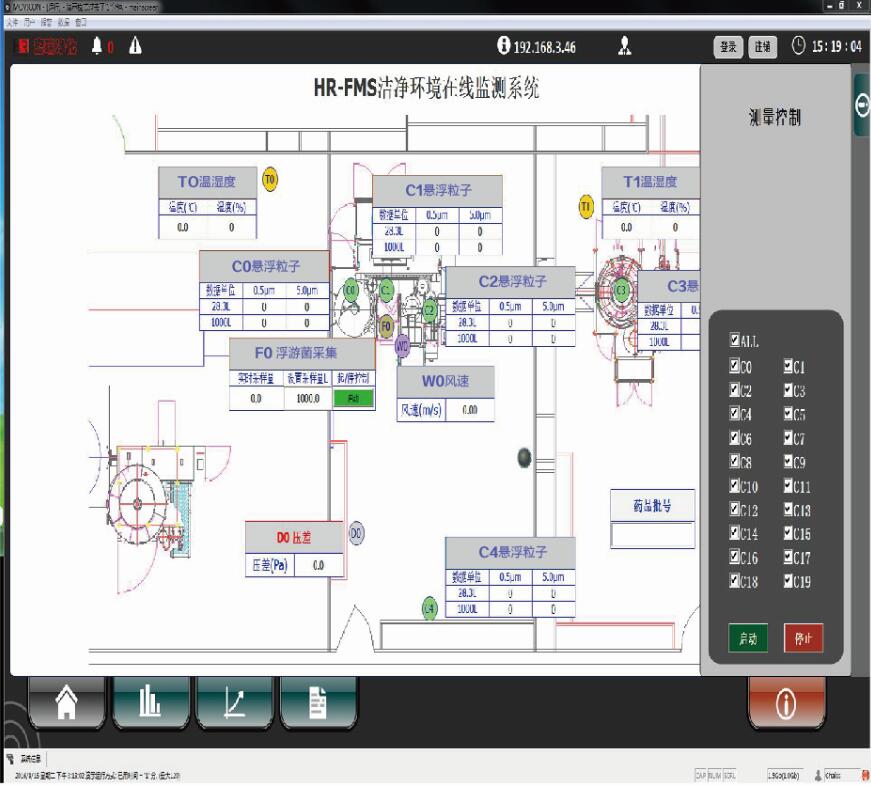Go to the home screen icon
The image size is (871, 785).
(x=67, y=703)
